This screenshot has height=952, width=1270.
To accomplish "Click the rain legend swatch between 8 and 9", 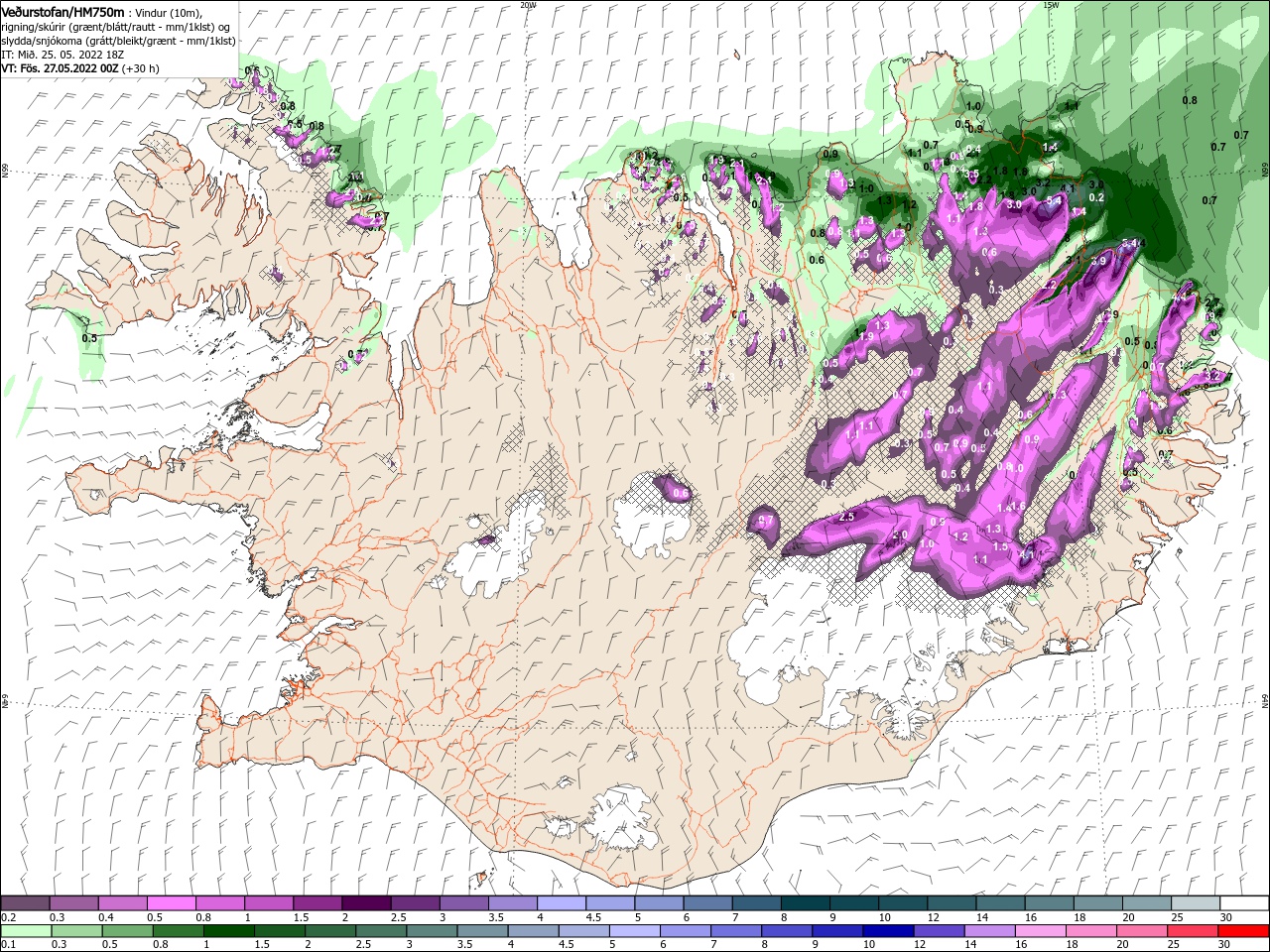I will (788, 931).
